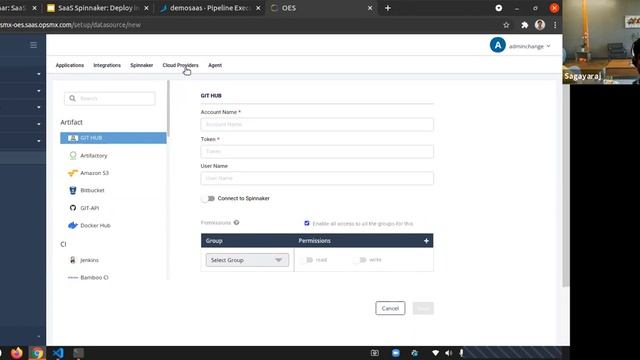This screenshot has width=640, height=360.
Task: Toggle the read permission switch
Action: point(307,260)
